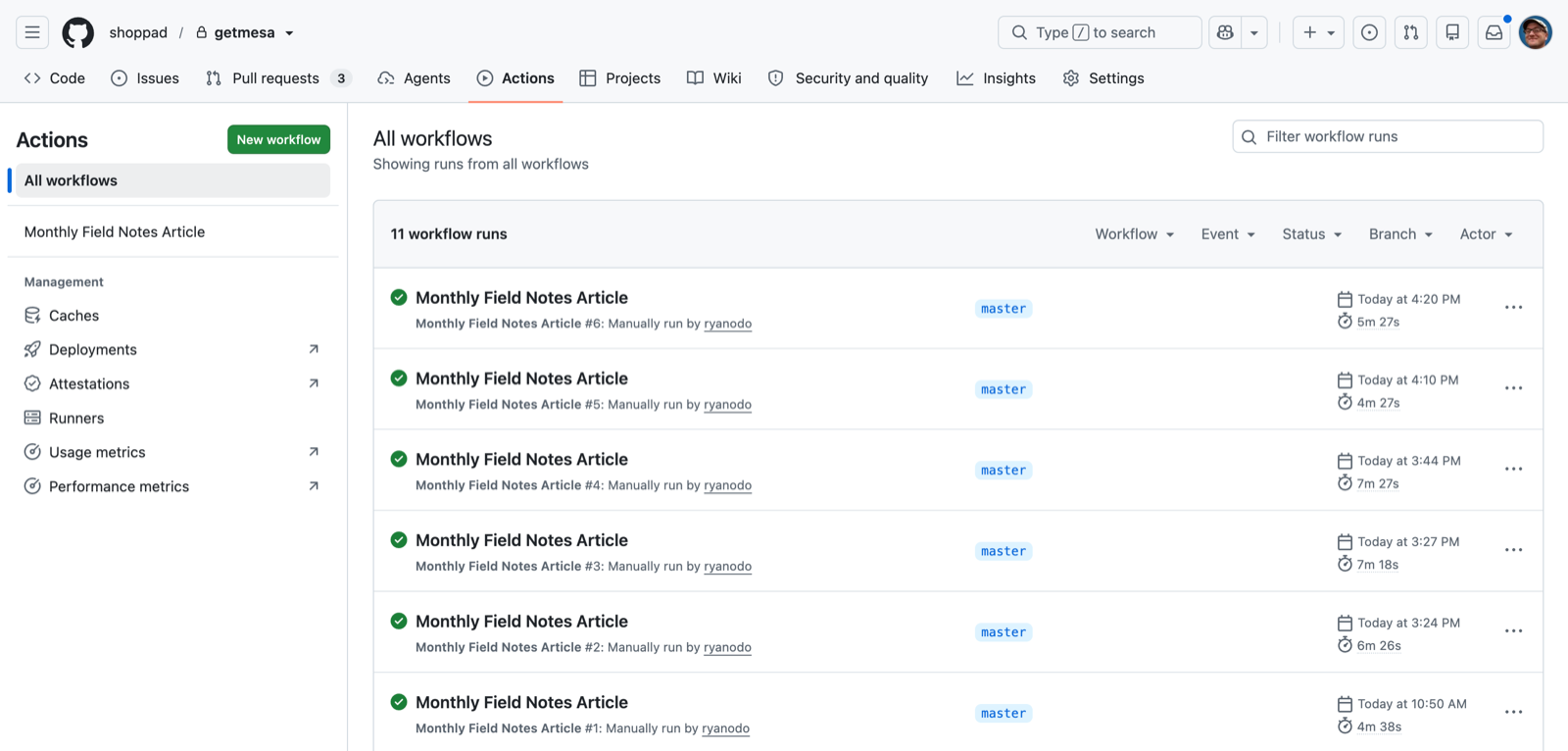
Task: Open the create new plus menu
Action: coord(1318,32)
